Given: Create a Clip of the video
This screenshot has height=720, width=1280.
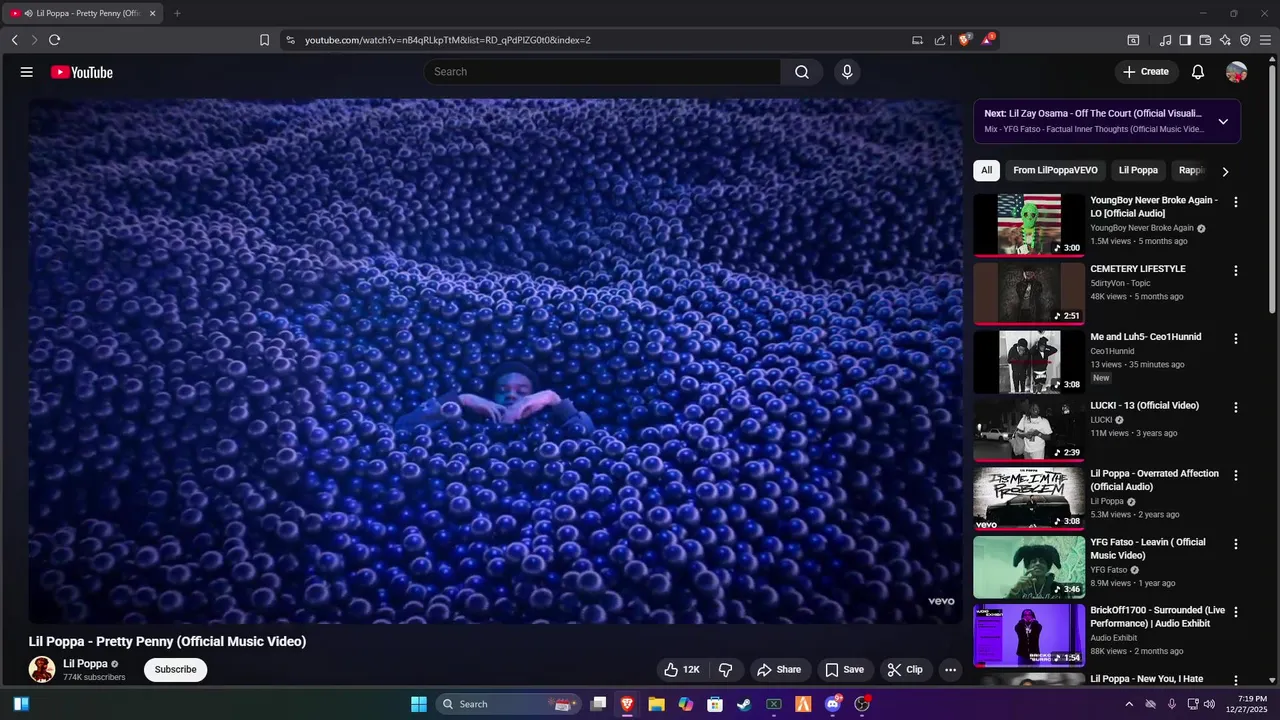Looking at the screenshot, I should 905,670.
